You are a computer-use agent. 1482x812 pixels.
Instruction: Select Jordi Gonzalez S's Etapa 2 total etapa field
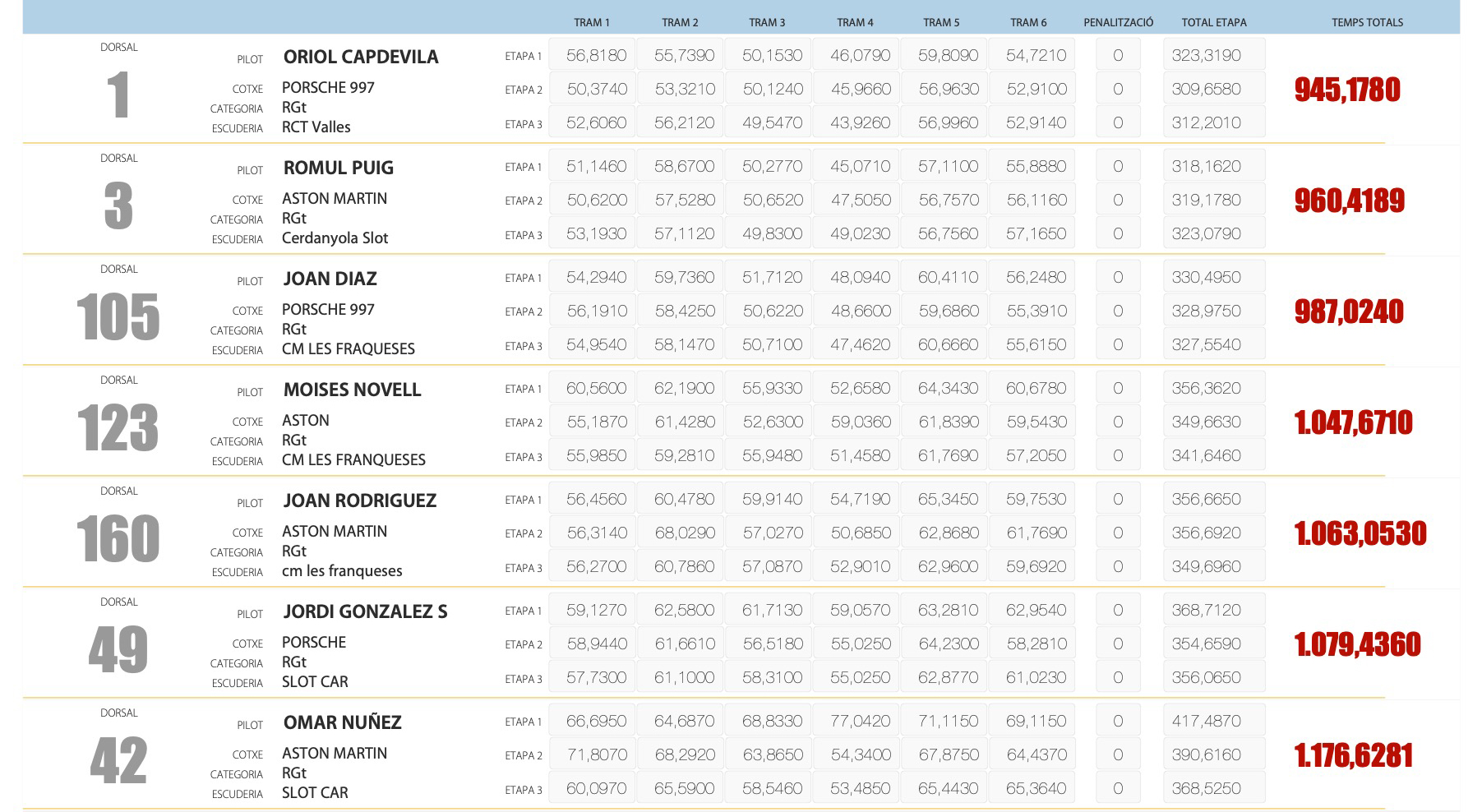pyautogui.click(x=1213, y=644)
